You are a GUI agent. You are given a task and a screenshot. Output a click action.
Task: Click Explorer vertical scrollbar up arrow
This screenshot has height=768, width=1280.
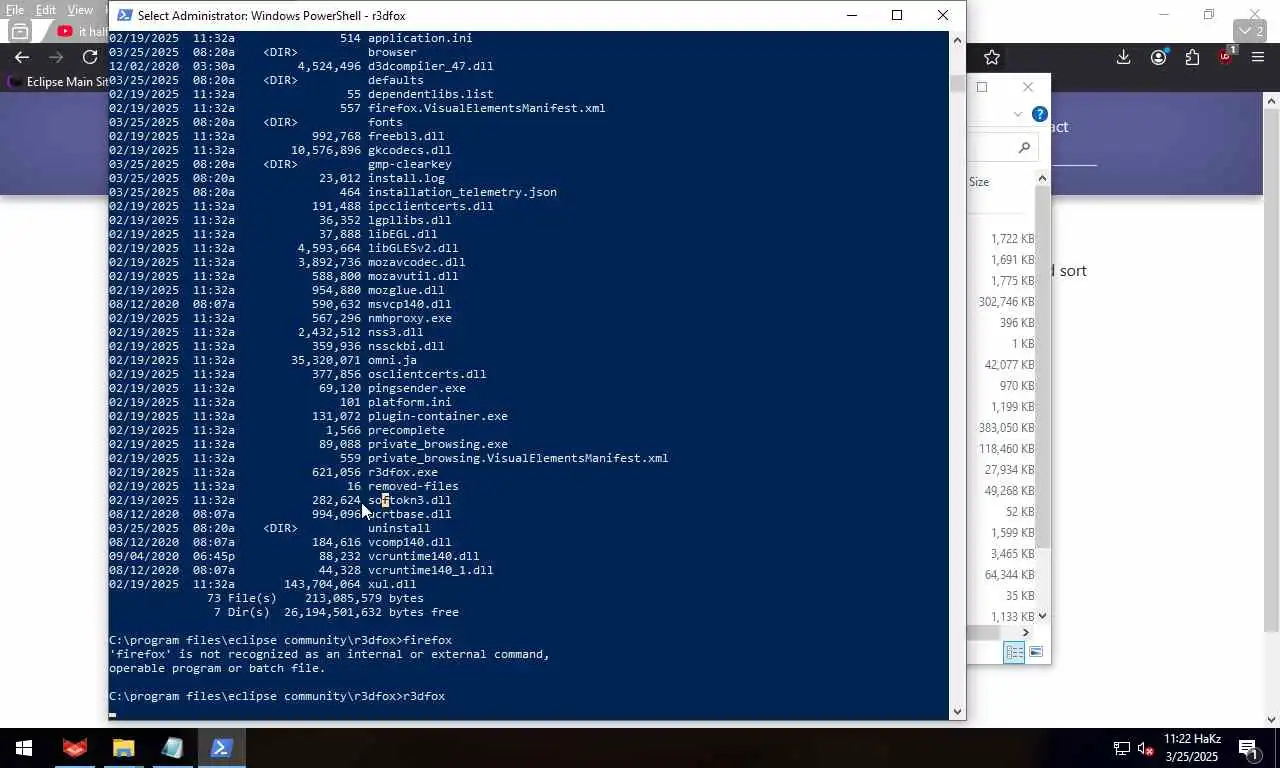[x=1042, y=178]
